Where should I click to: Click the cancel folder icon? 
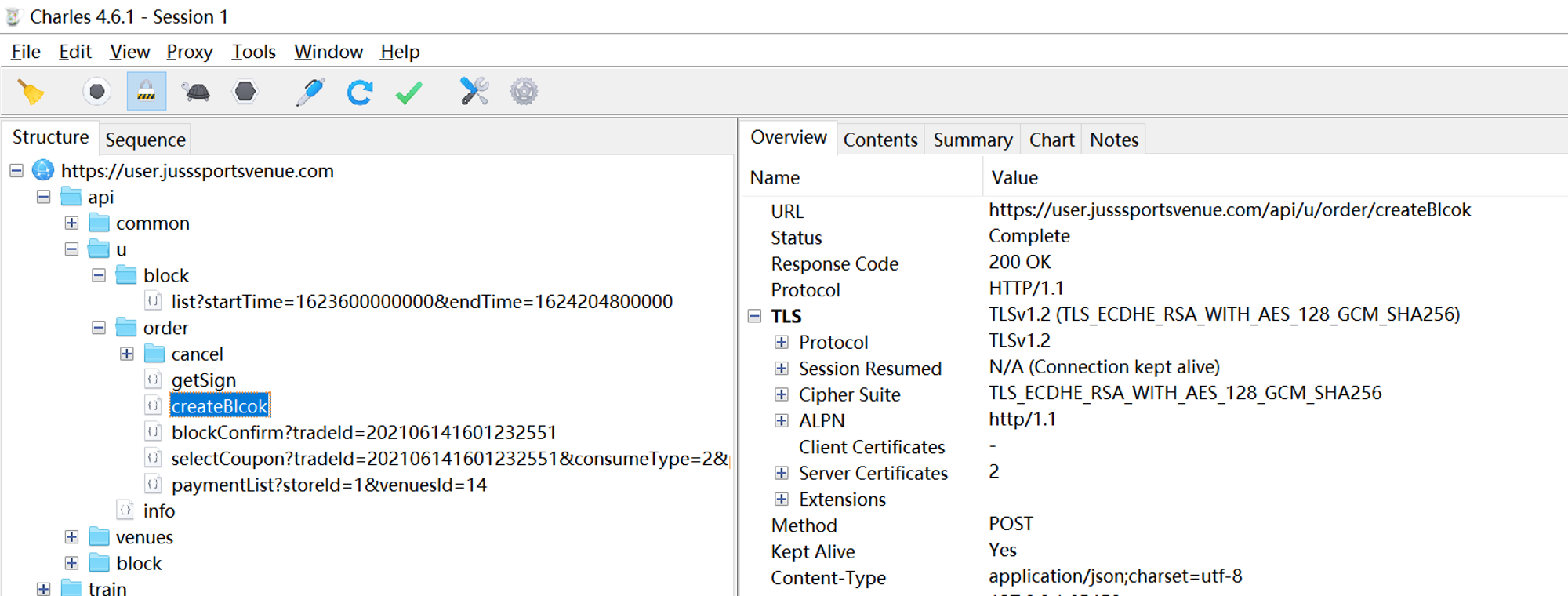(x=155, y=354)
